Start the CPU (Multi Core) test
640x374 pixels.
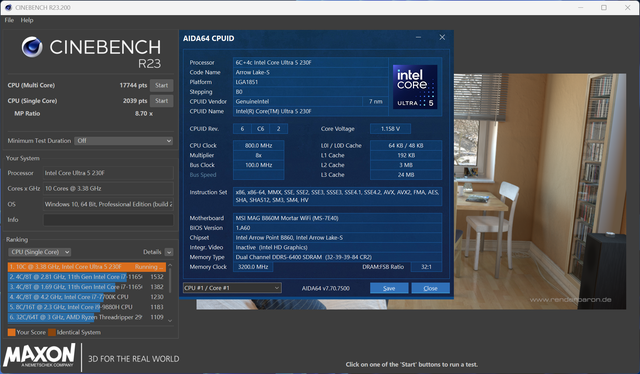[x=162, y=85]
